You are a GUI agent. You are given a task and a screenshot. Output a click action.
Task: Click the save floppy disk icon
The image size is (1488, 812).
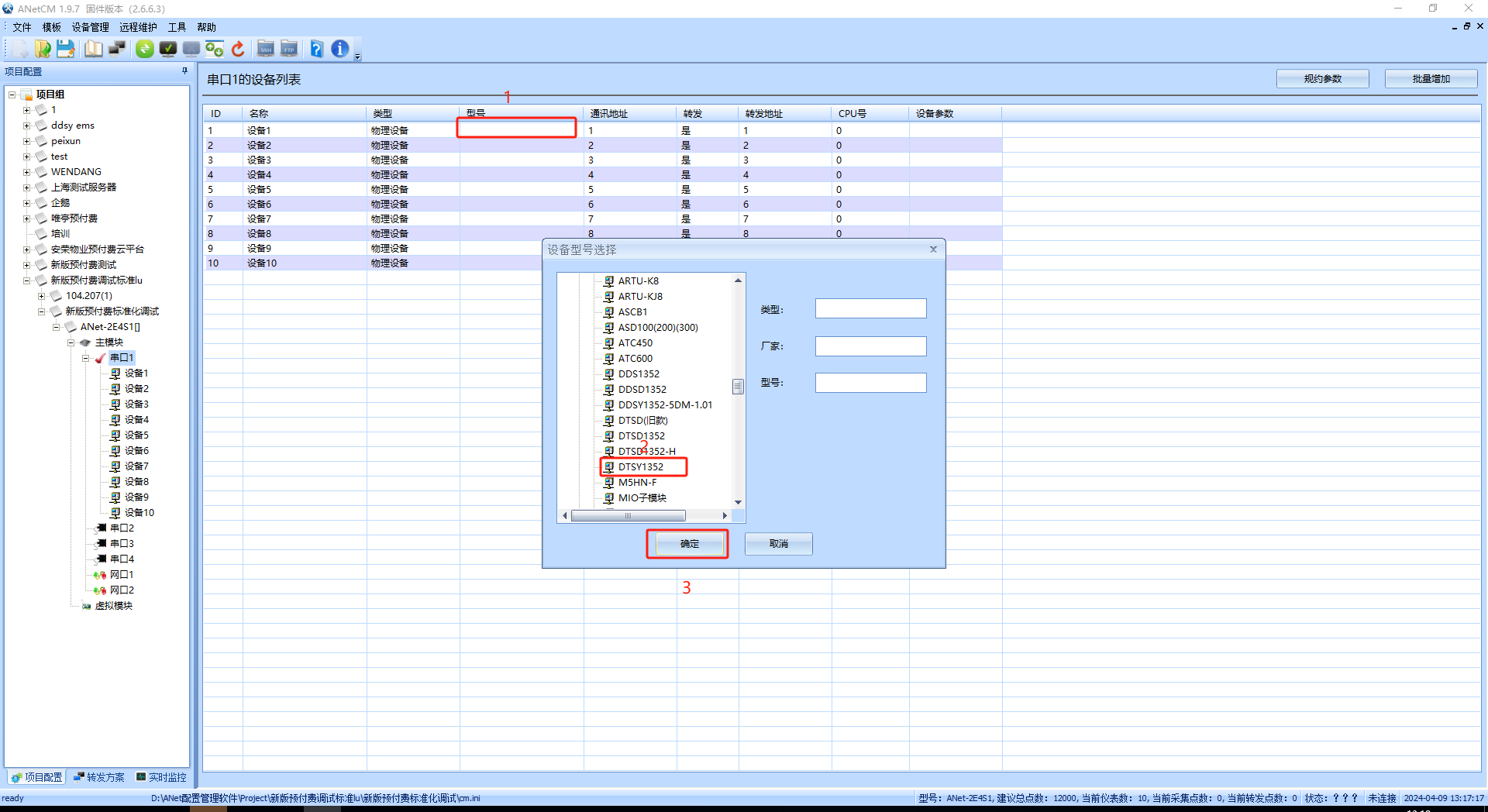point(66,49)
